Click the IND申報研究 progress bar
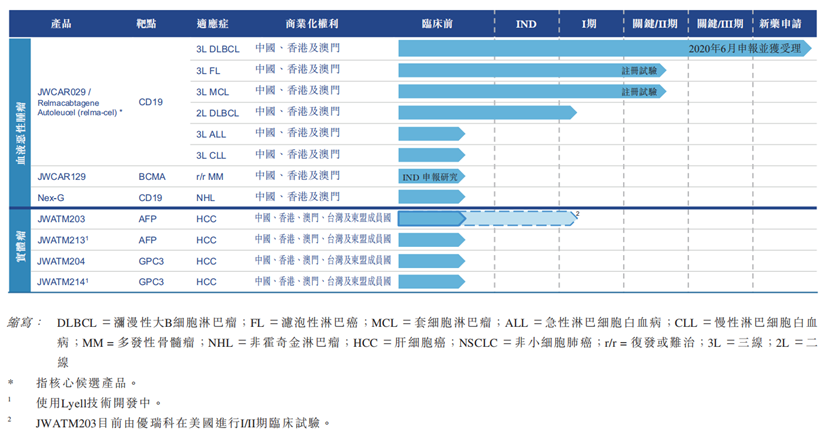827x435 pixels. (429, 176)
